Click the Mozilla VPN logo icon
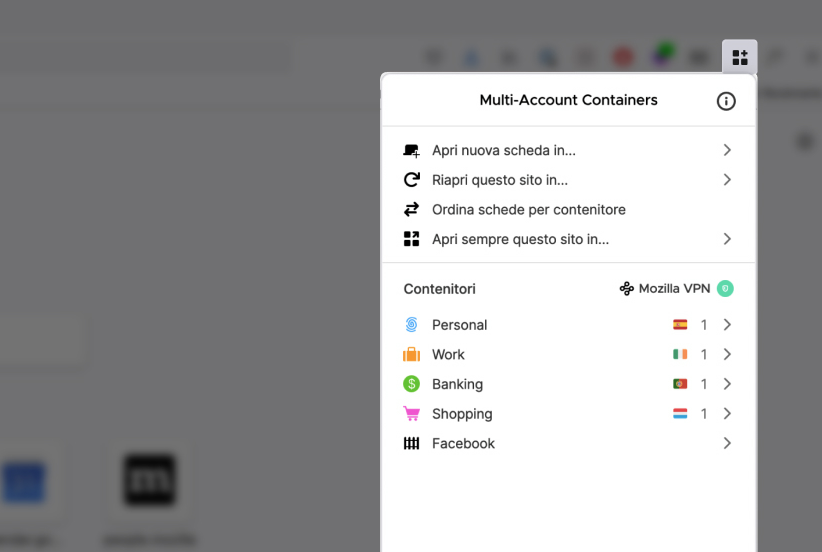 coord(626,288)
